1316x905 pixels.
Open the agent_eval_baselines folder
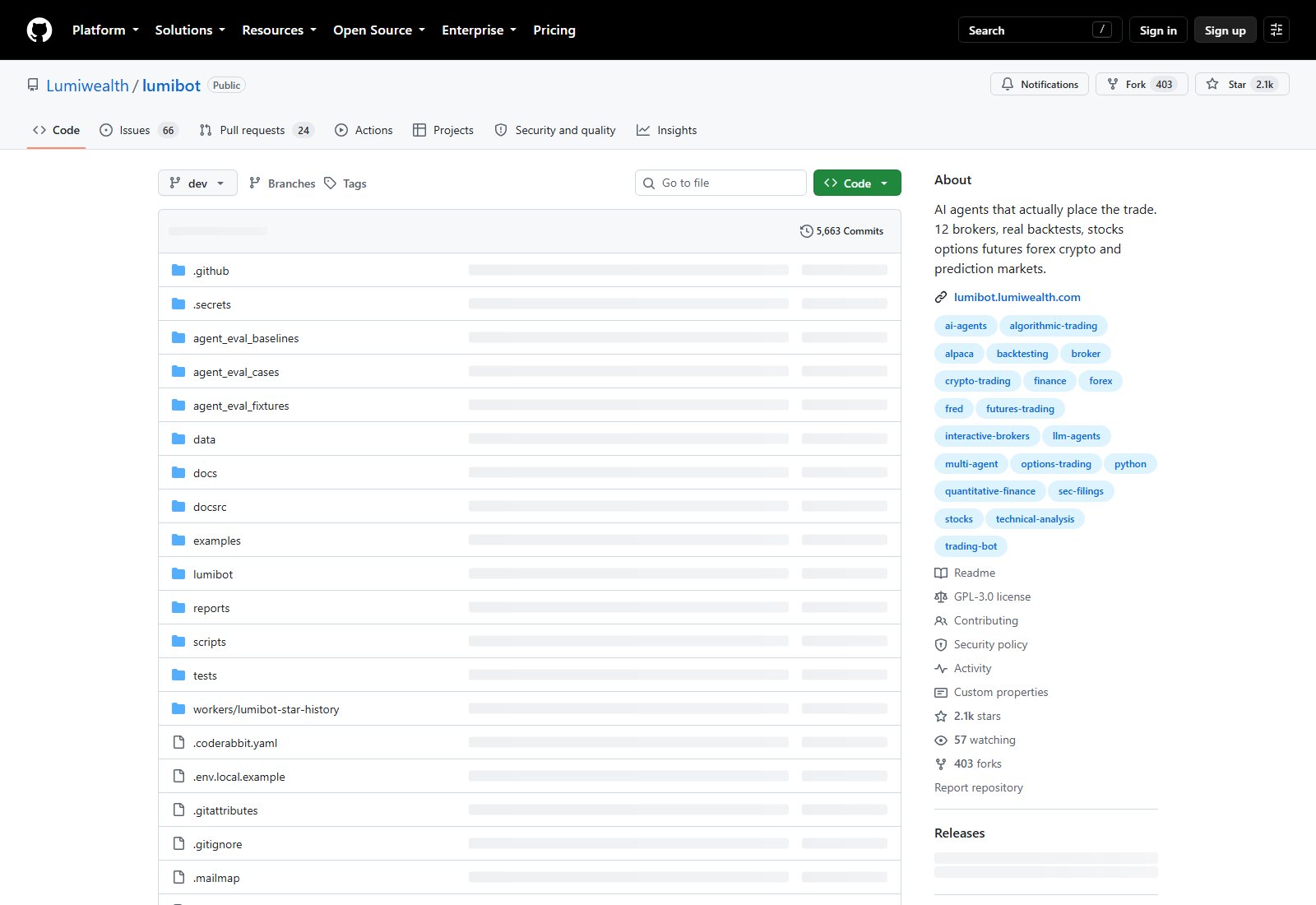point(246,338)
